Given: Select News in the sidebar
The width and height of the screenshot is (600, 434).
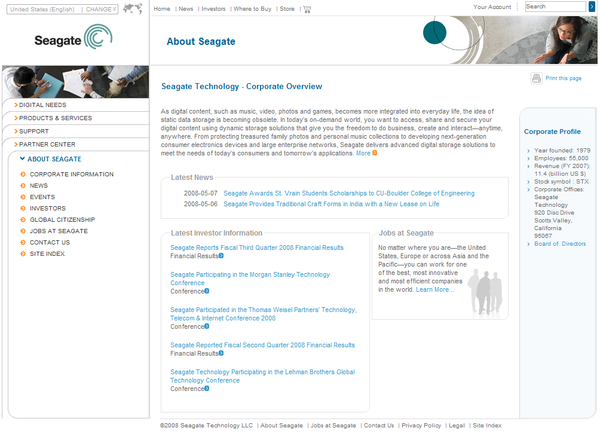Looking at the screenshot, I should [39, 186].
